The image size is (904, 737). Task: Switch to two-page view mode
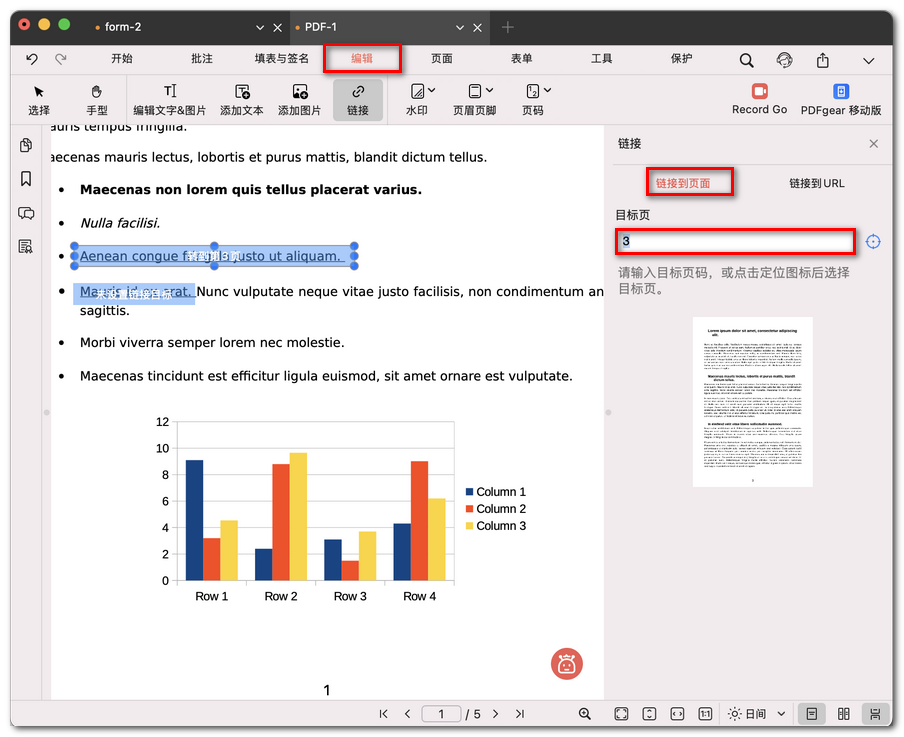(x=844, y=714)
